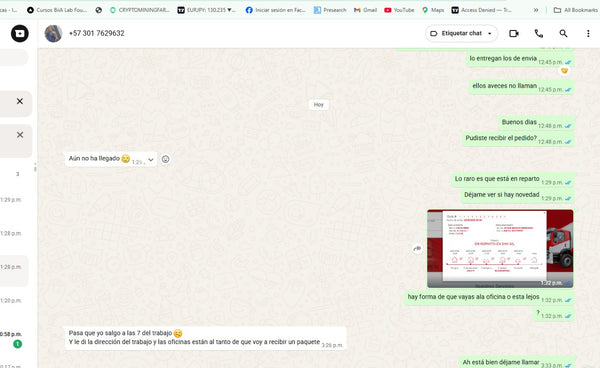Open Cursos BiA Lab bookmark
Viewport: 600px width, 368px height.
coord(57,10)
